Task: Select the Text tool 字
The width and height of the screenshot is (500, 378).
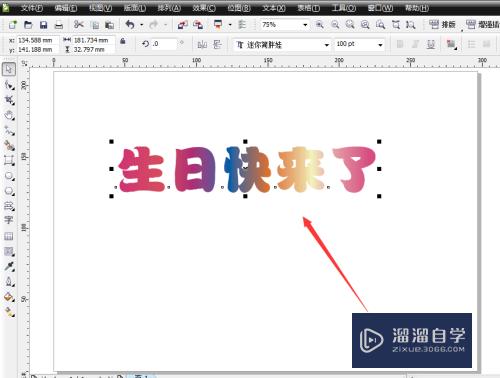Action: [9, 220]
